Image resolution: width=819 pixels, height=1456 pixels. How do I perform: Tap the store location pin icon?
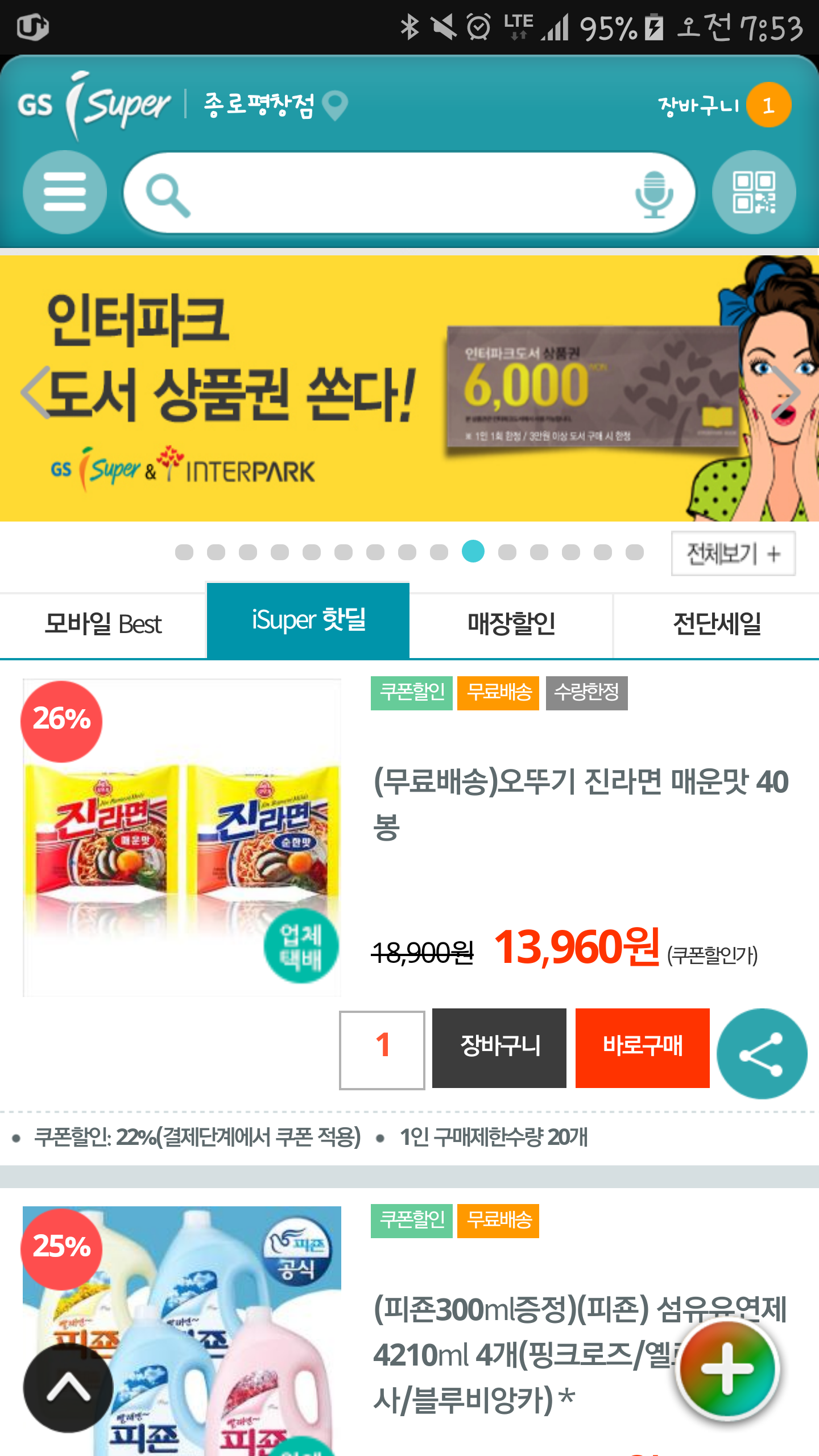click(x=335, y=105)
